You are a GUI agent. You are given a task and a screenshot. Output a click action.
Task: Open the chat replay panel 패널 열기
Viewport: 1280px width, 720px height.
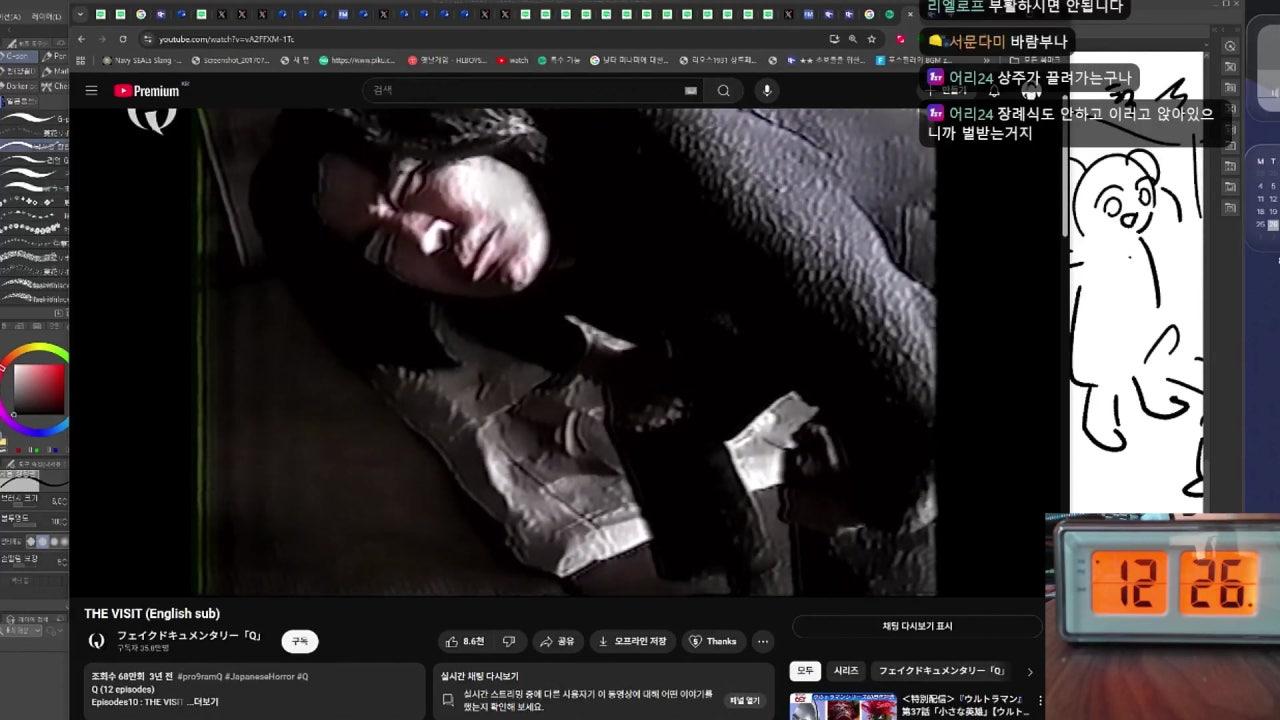744,701
